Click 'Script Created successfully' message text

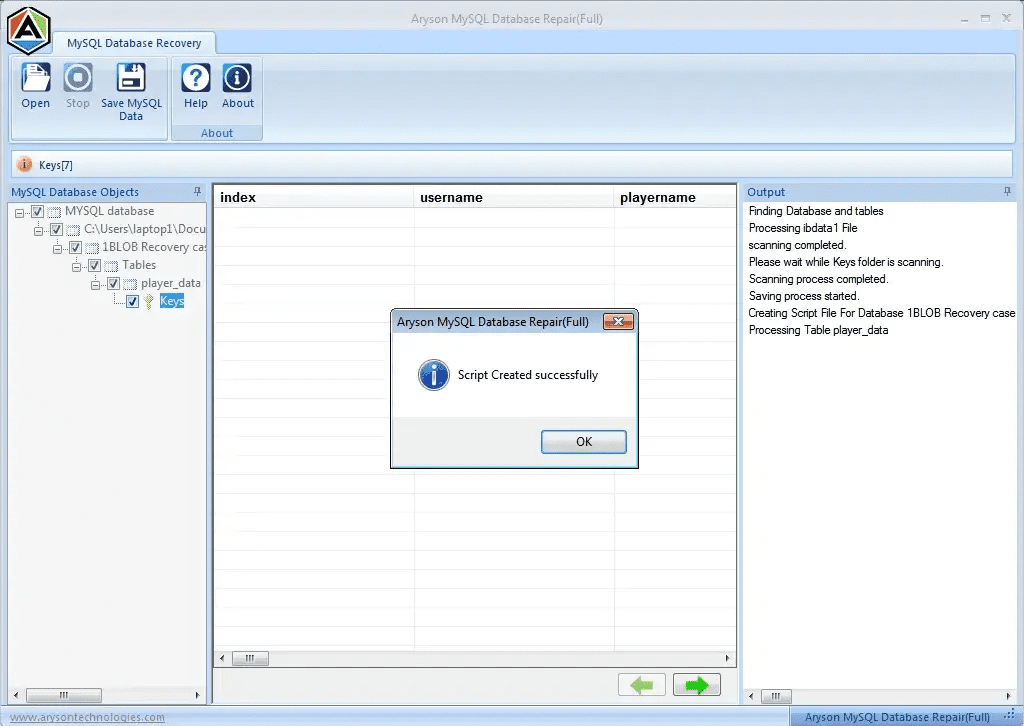tap(528, 375)
